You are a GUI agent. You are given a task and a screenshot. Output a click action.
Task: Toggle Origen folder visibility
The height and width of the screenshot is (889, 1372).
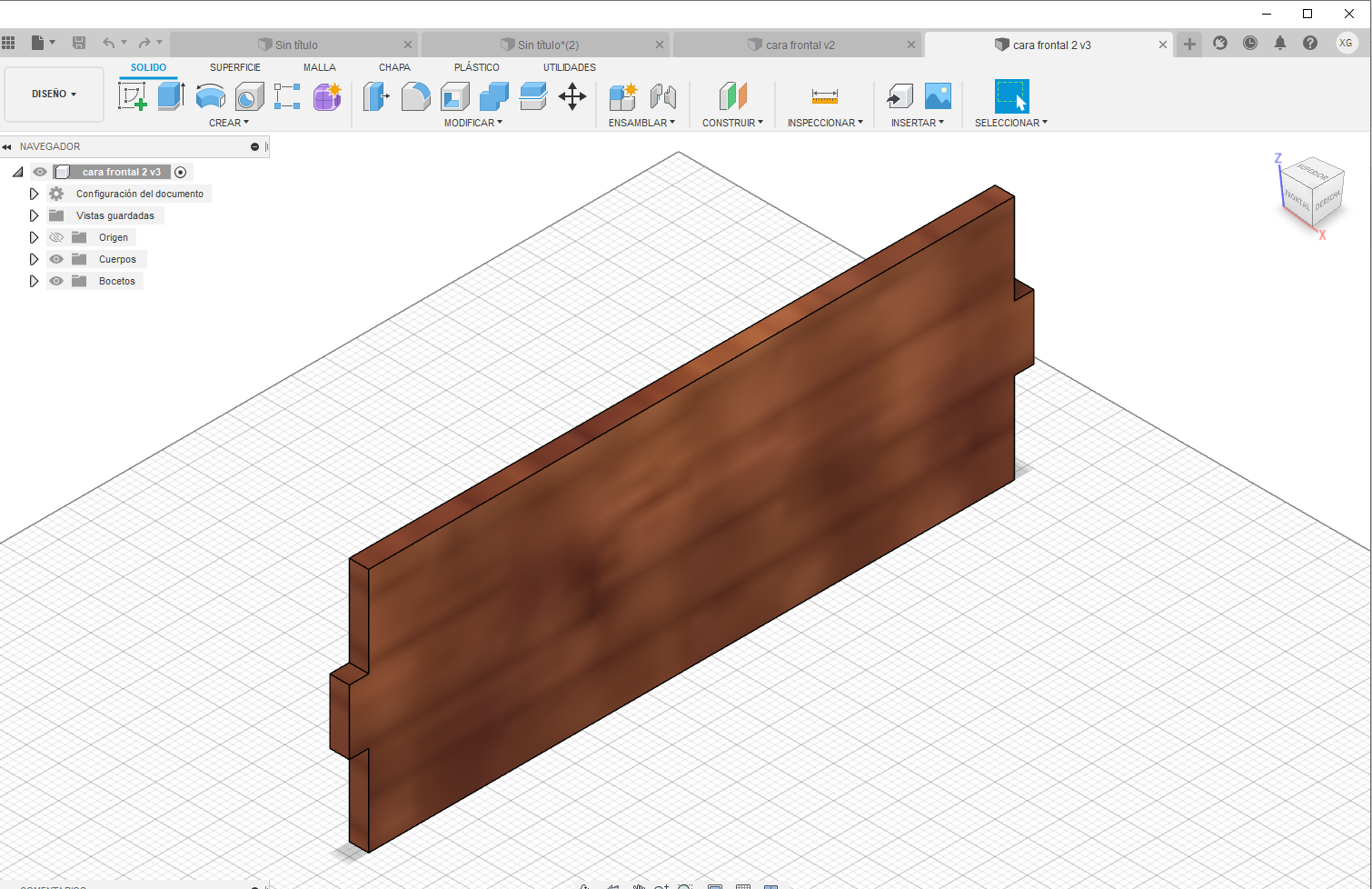click(56, 237)
